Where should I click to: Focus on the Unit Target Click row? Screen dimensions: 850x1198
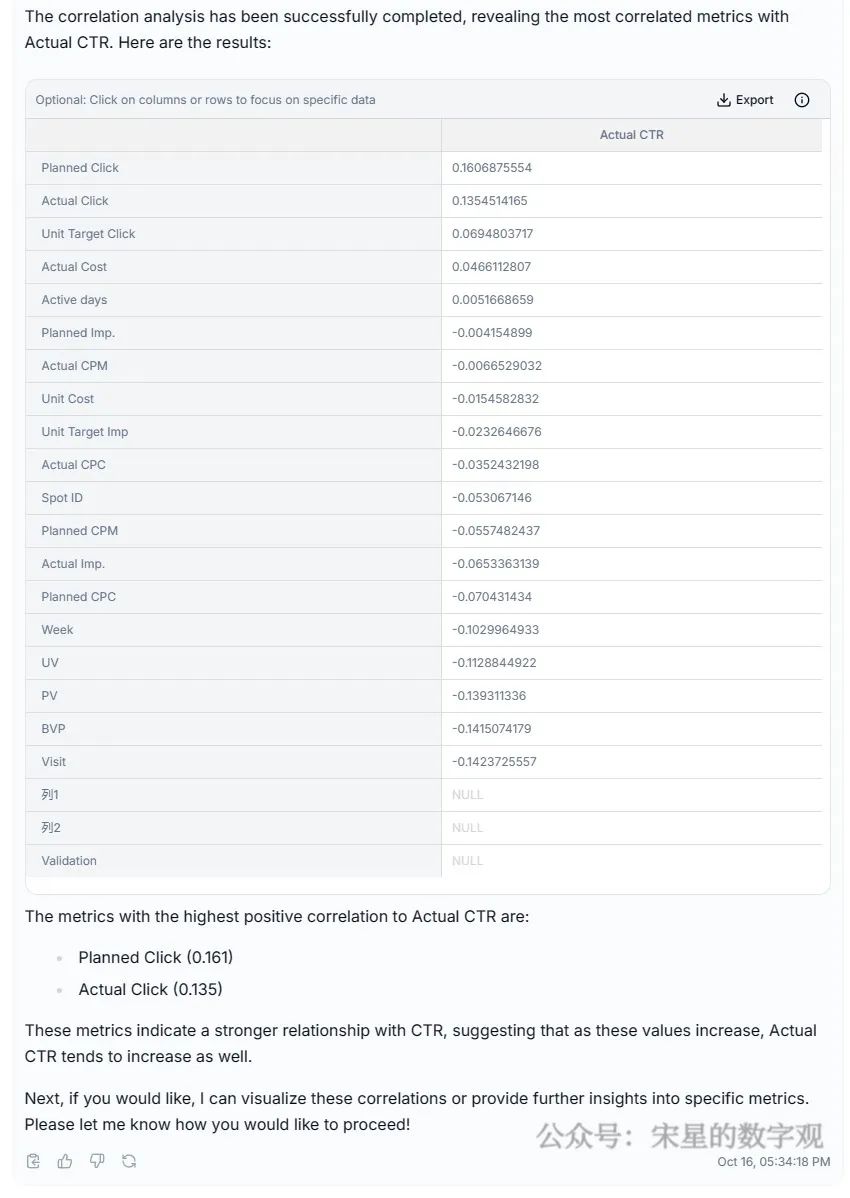tap(88, 234)
